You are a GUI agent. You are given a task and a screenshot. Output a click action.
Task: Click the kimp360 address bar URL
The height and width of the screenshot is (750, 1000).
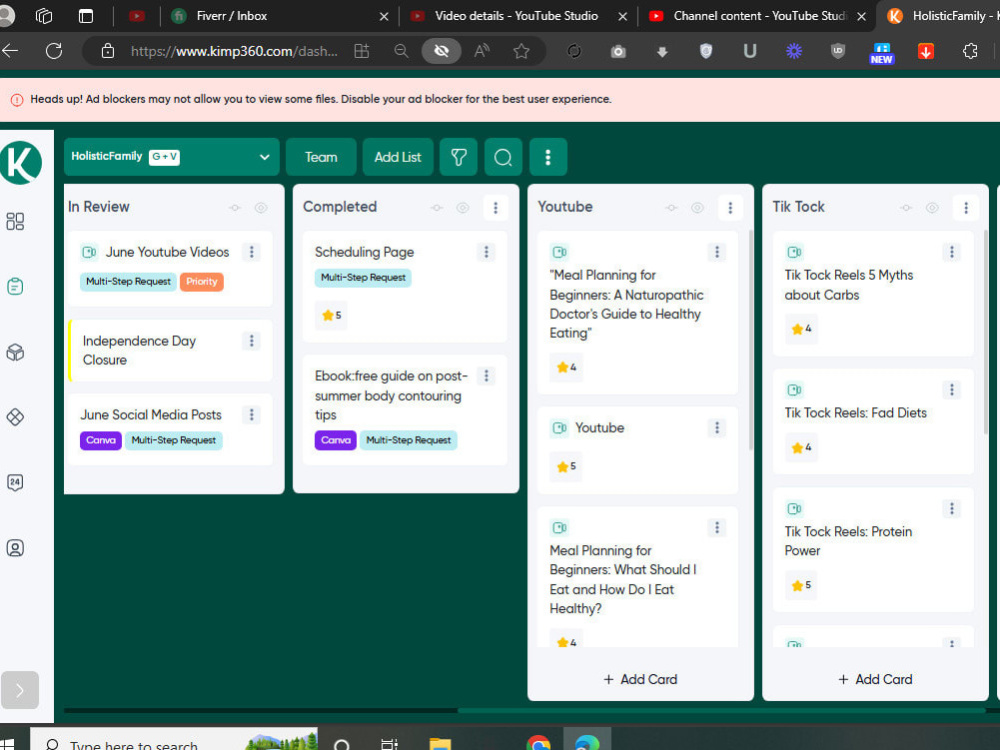(234, 51)
